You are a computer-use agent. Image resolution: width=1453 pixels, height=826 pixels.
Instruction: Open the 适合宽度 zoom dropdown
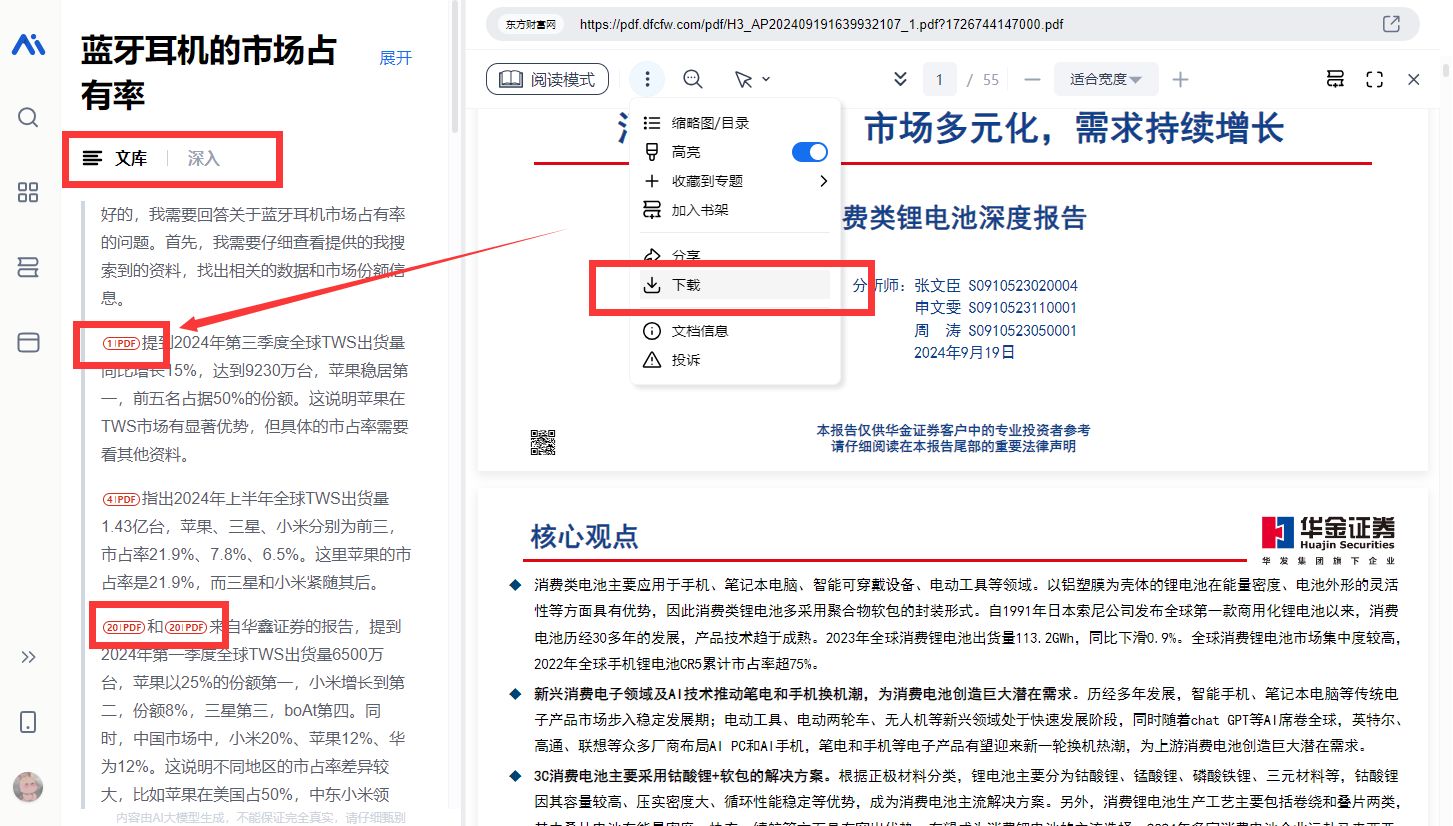[x=1106, y=79]
